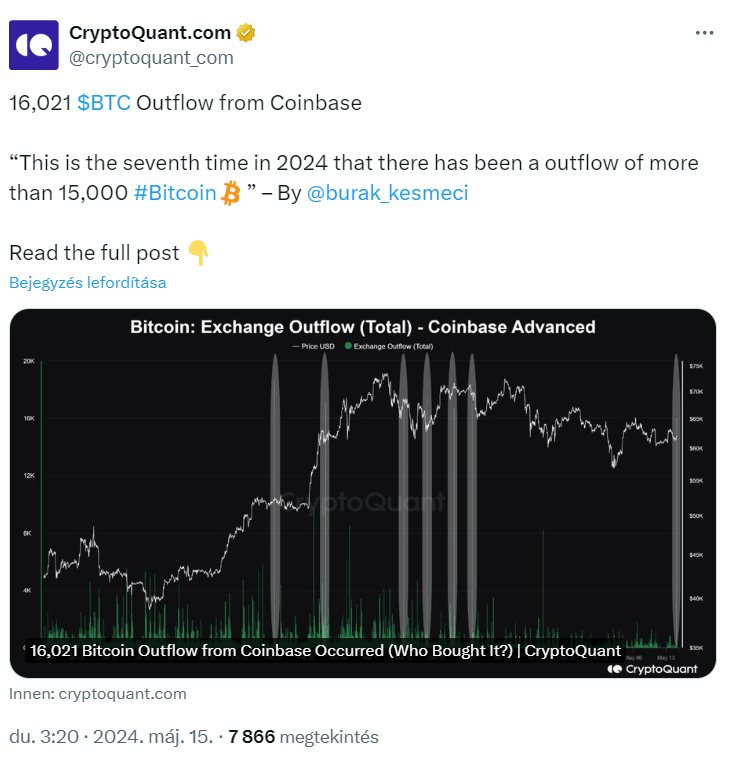Click the green Exchange Outflow legend dot
The image size is (729, 761).
pyautogui.click(x=348, y=346)
